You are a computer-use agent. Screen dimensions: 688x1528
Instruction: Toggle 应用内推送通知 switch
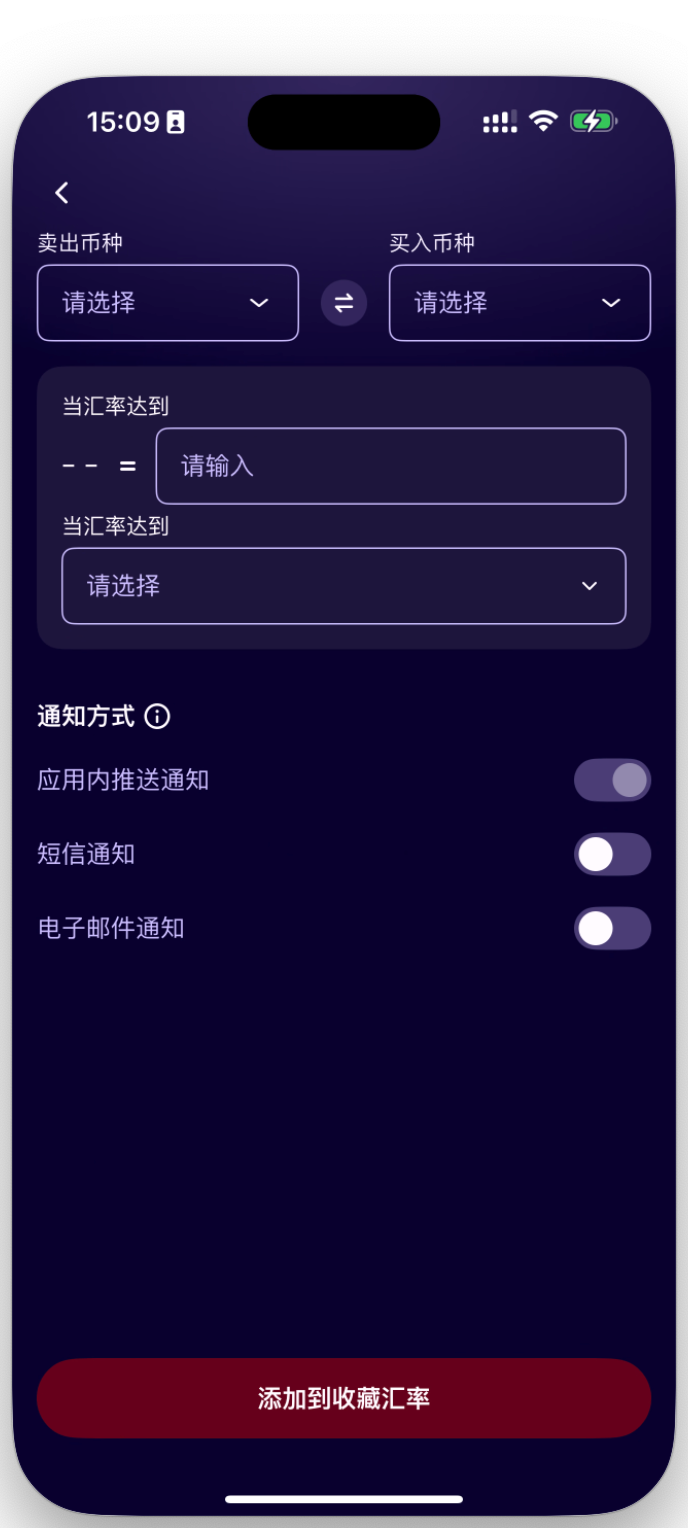pyautogui.click(x=612, y=780)
